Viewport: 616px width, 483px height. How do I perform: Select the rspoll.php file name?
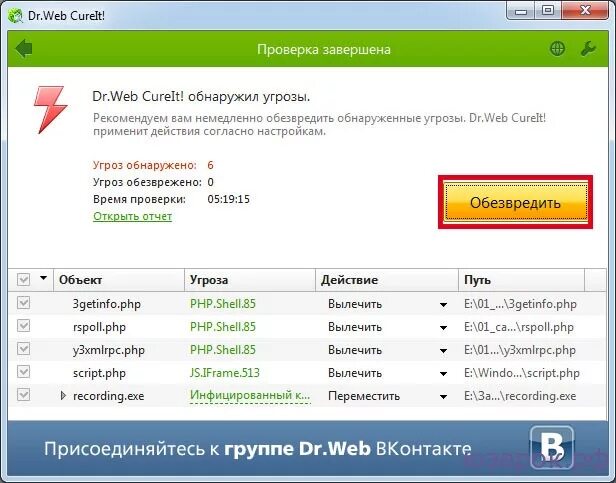99,327
